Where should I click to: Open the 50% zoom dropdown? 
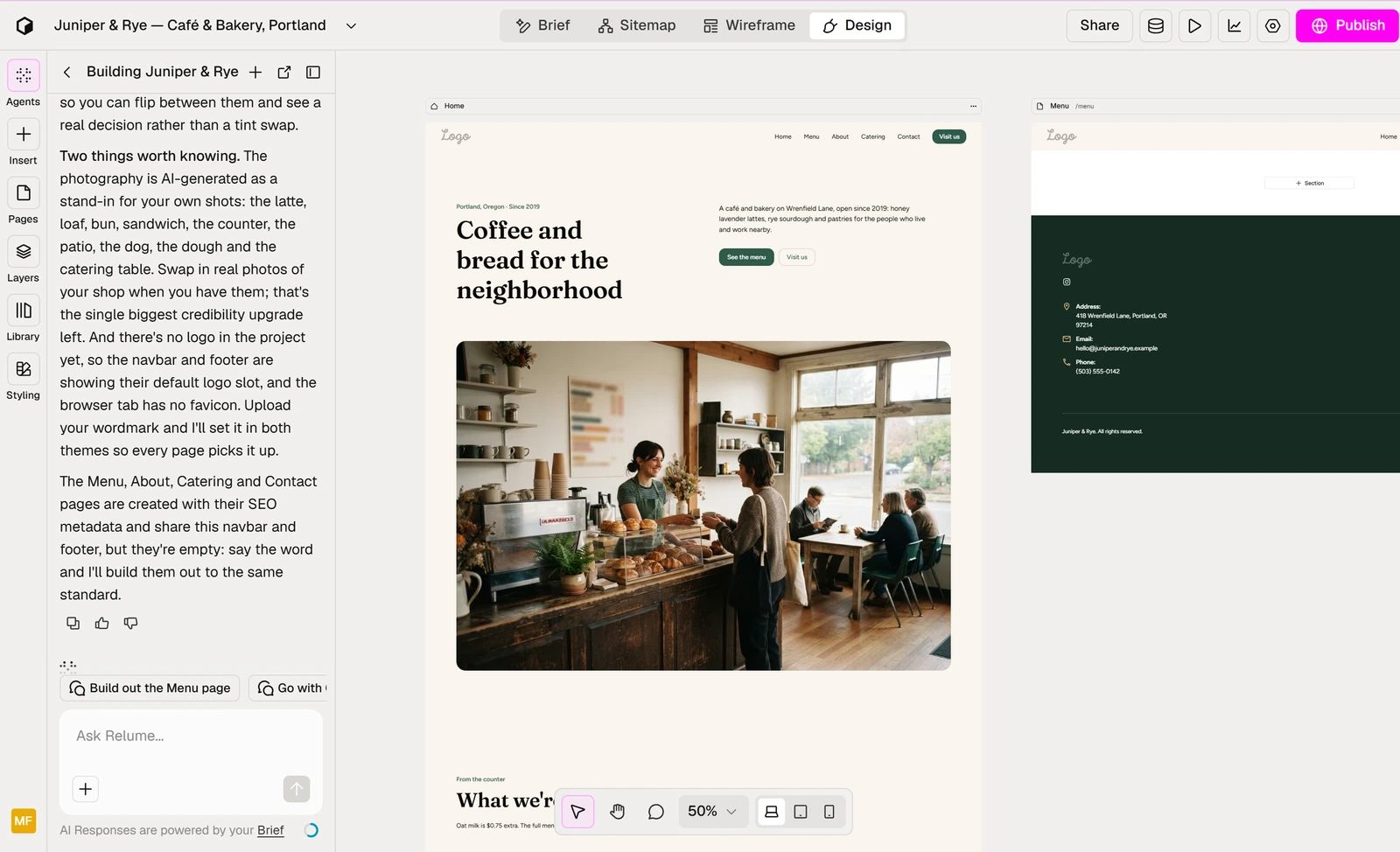[713, 812]
